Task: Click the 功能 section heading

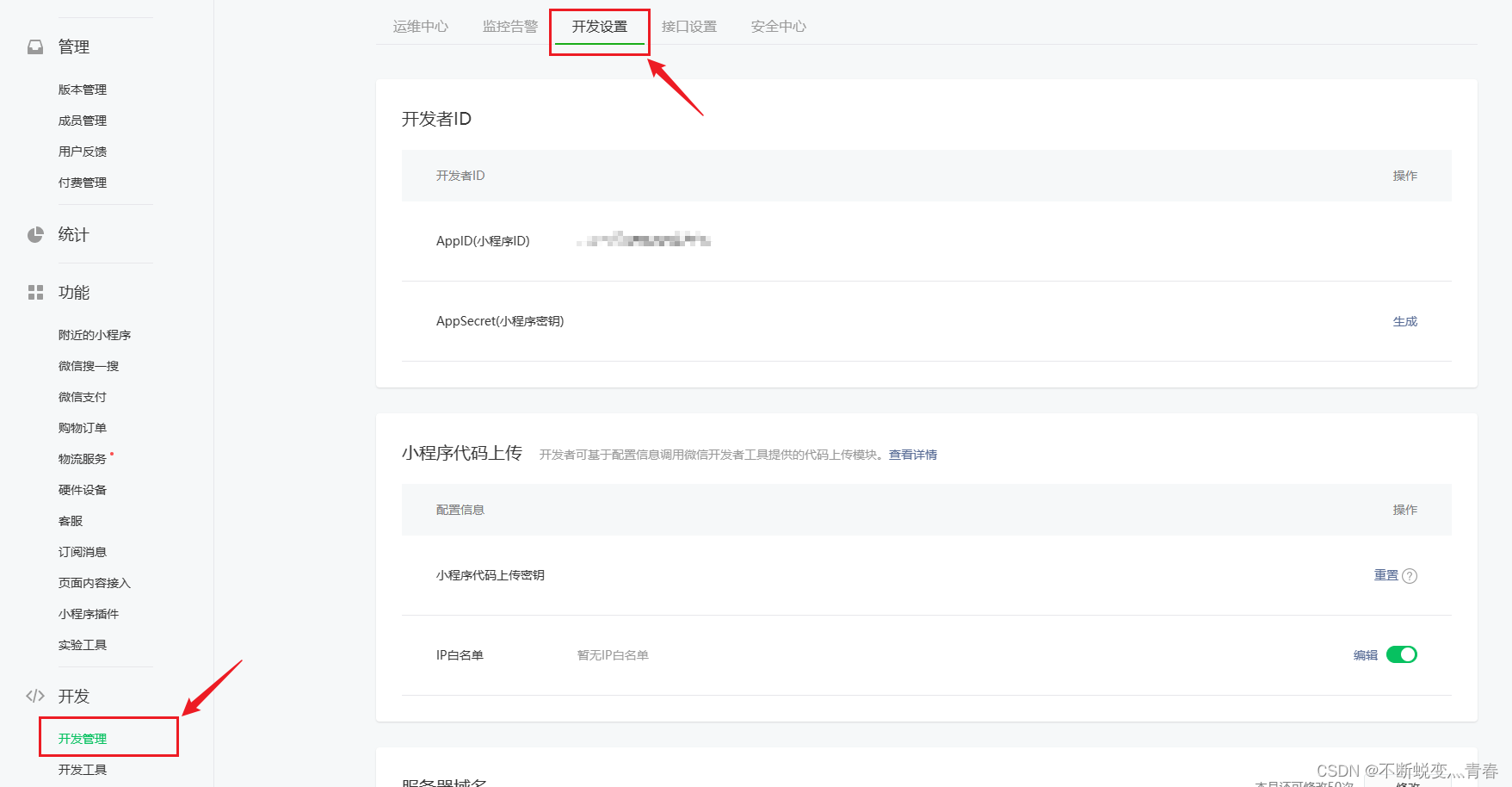Action: [x=74, y=293]
